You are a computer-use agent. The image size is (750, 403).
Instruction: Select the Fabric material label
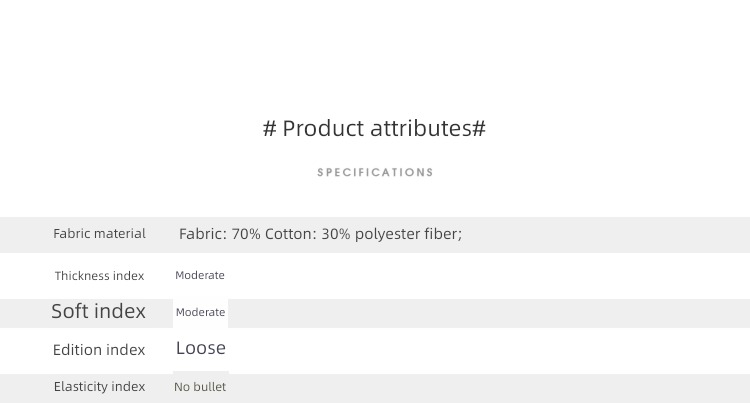tap(99, 234)
